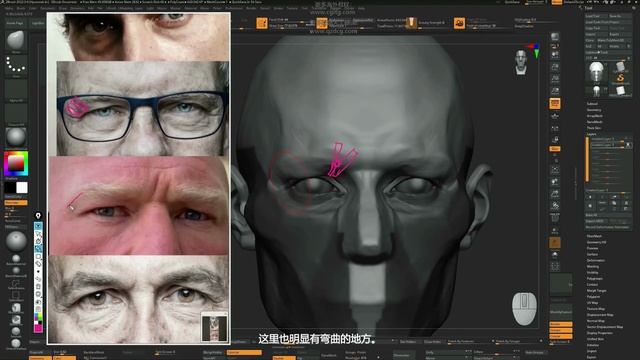Click the Zoom3D icon on right shelf
The image size is (640, 360).
tap(555, 193)
